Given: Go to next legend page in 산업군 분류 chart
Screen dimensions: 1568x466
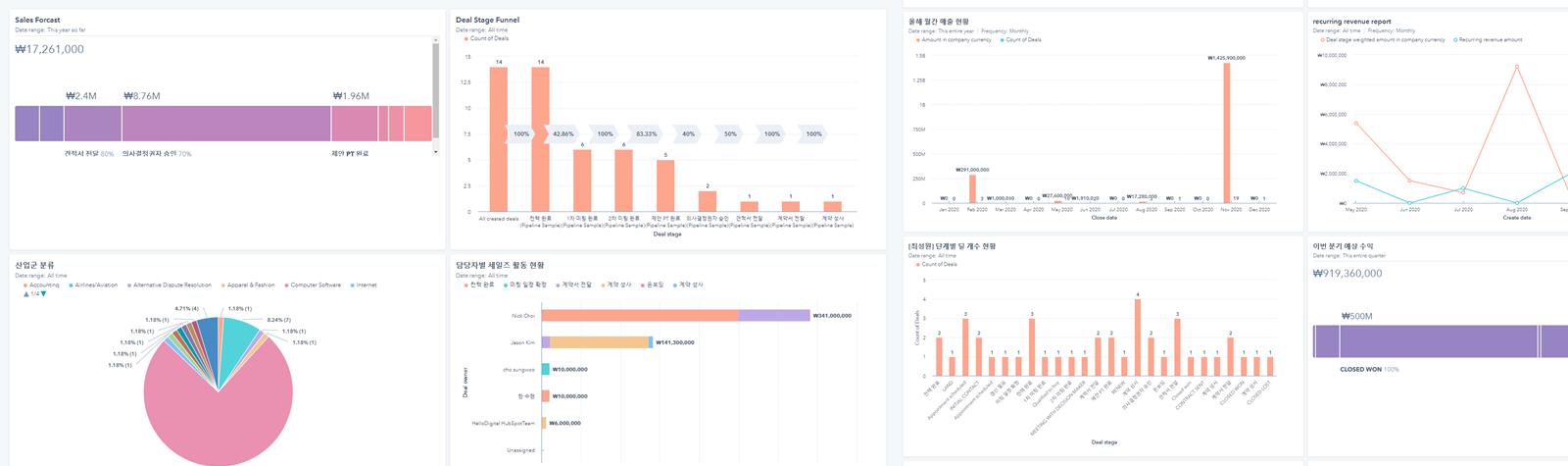Looking at the screenshot, I should 44,294.
